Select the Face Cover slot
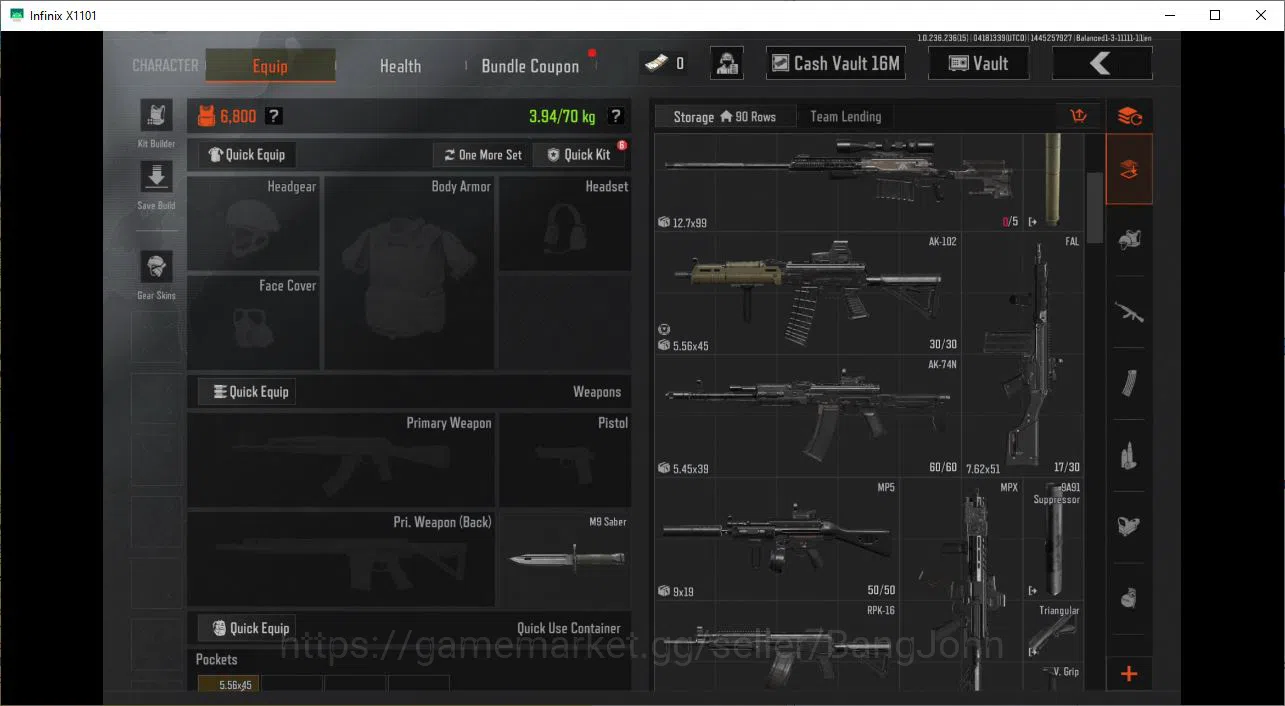This screenshot has width=1285, height=706. [x=254, y=322]
